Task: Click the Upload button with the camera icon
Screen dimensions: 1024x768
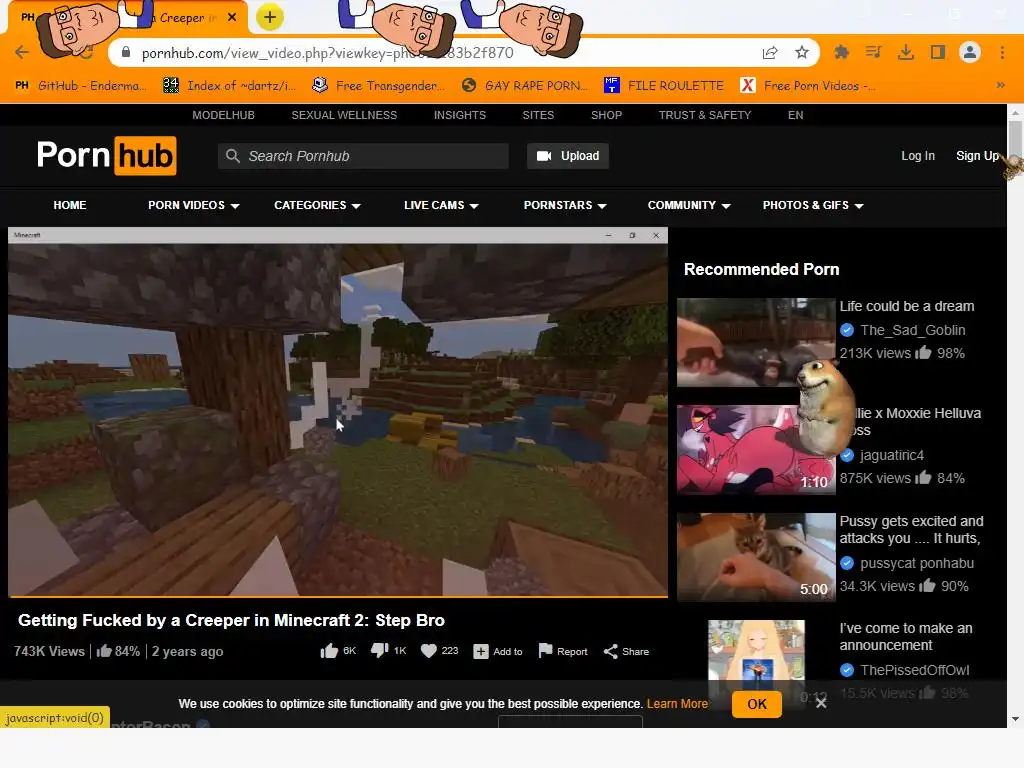Action: coord(568,156)
